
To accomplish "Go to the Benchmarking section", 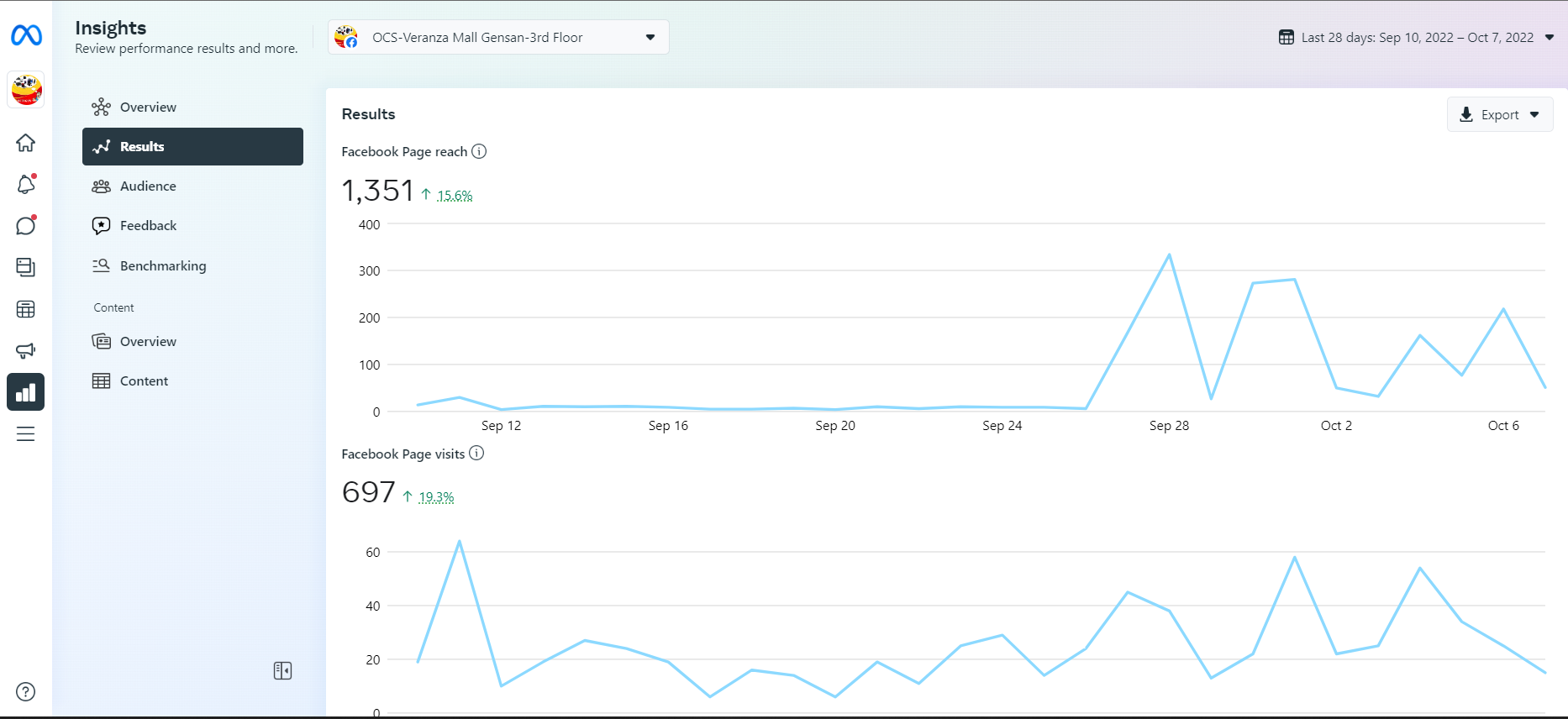I will point(162,266).
